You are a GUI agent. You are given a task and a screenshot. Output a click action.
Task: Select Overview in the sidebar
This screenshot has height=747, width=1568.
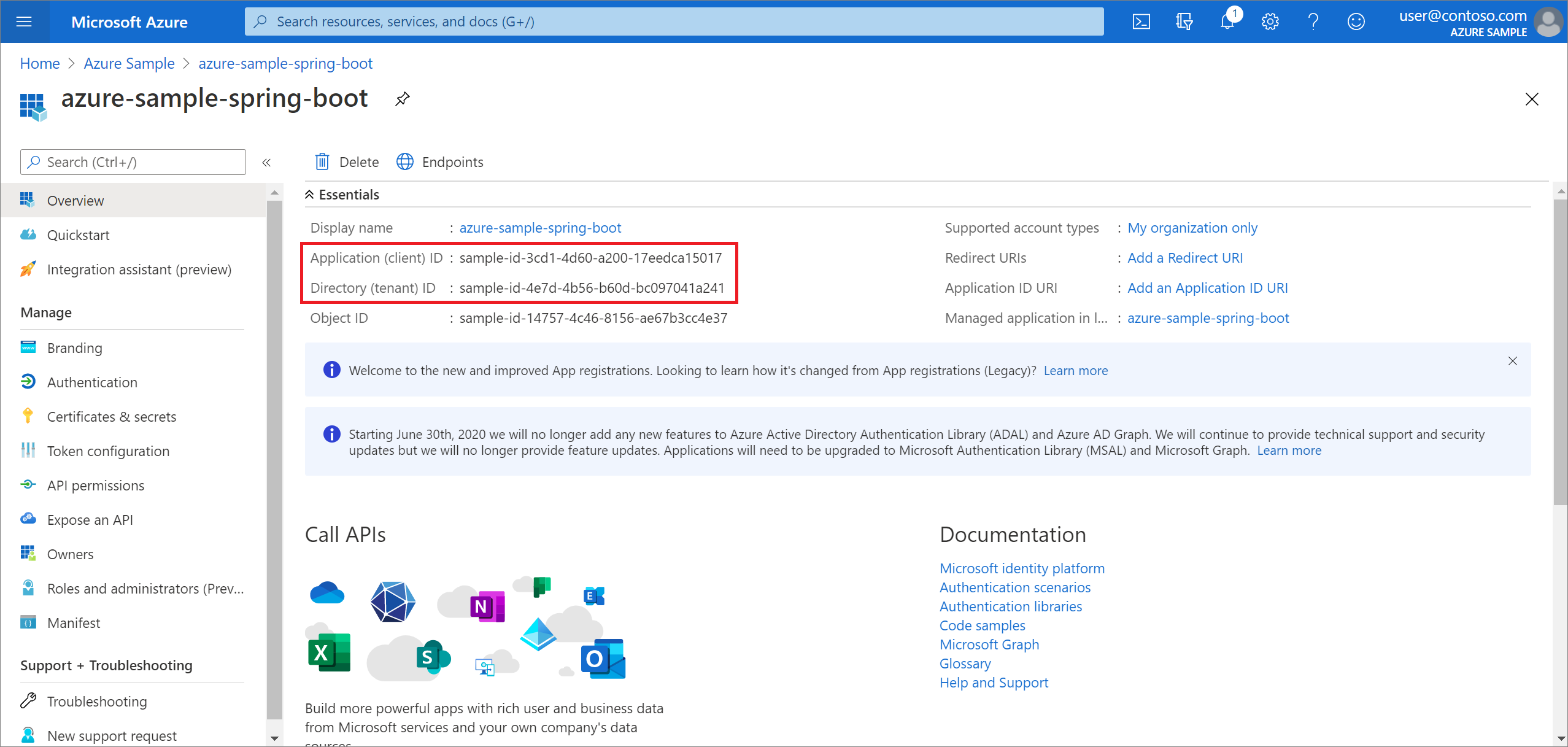pyautogui.click(x=75, y=200)
